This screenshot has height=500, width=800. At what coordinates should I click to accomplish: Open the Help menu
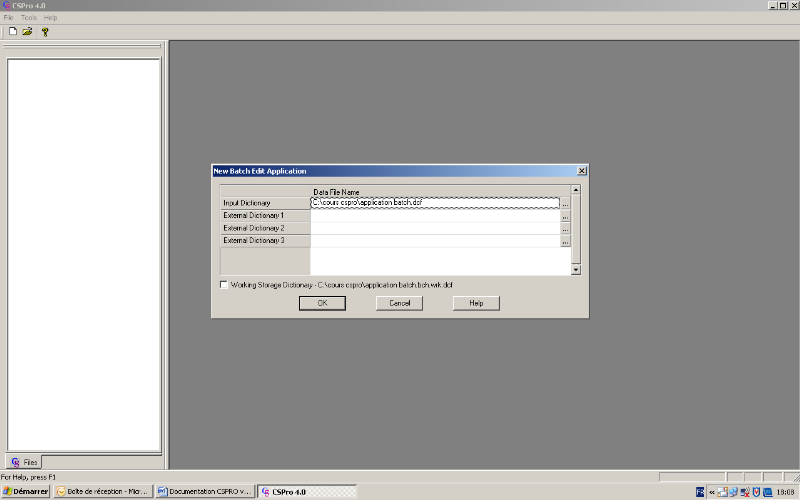click(51, 17)
